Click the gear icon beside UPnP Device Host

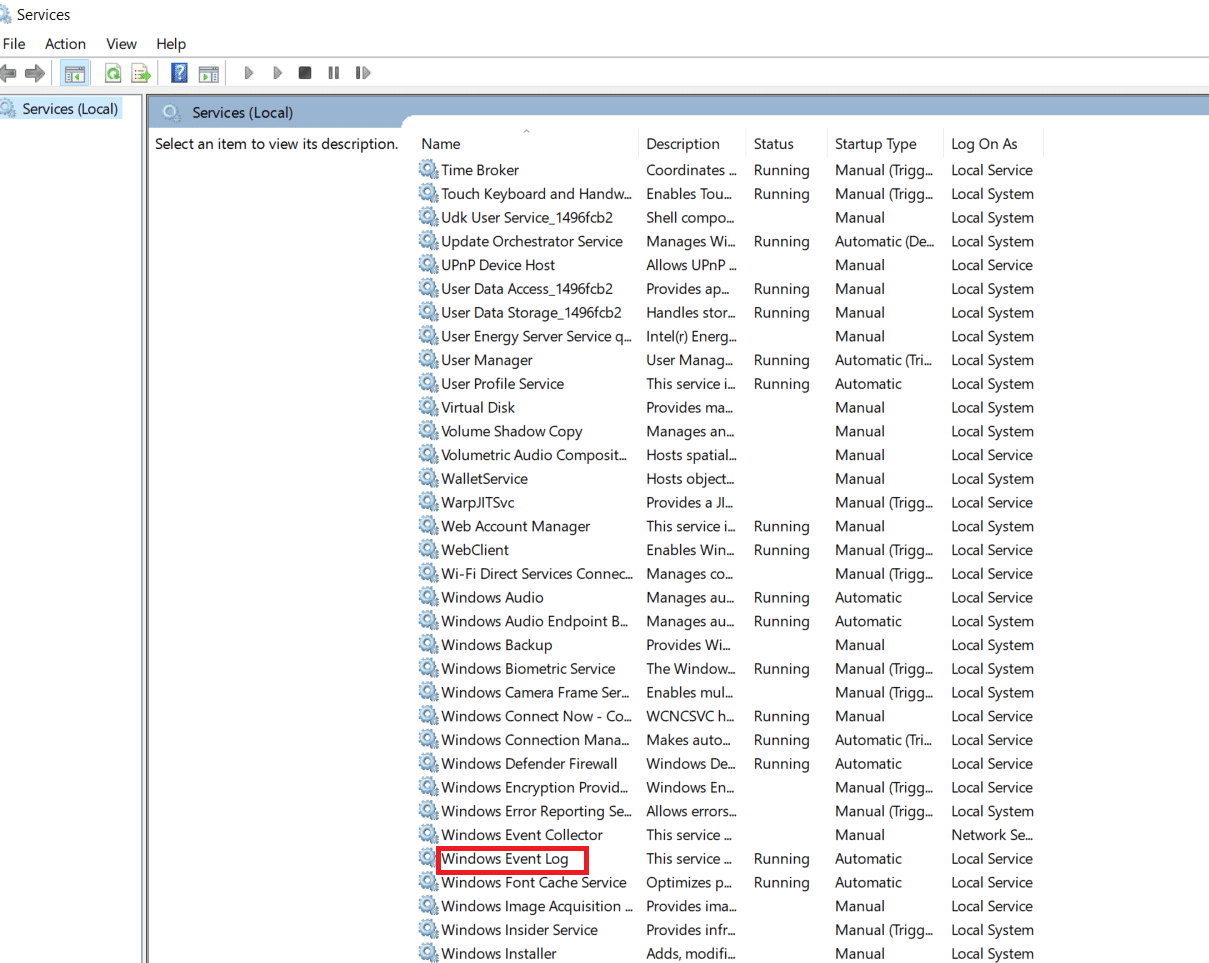pyautogui.click(x=428, y=265)
